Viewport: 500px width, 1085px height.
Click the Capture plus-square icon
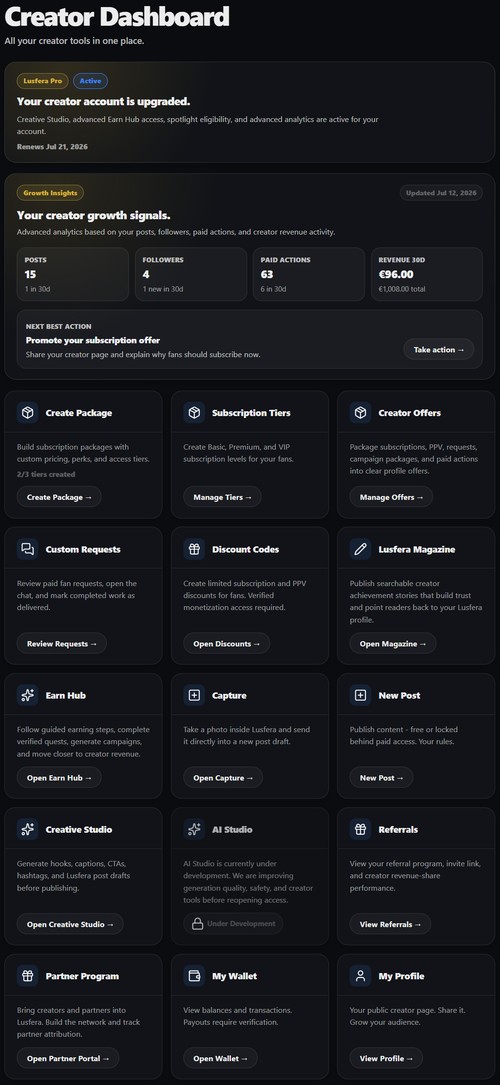pyautogui.click(x=194, y=695)
